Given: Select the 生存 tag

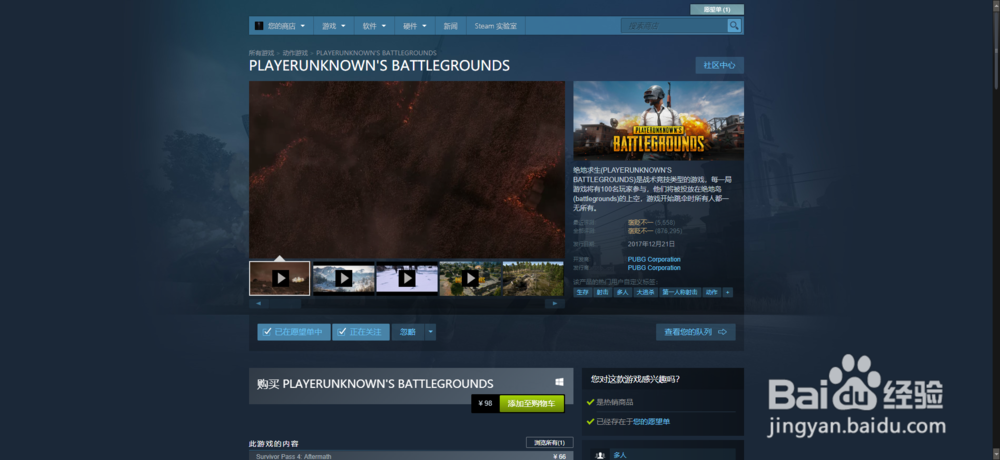Looking at the screenshot, I should [x=582, y=292].
